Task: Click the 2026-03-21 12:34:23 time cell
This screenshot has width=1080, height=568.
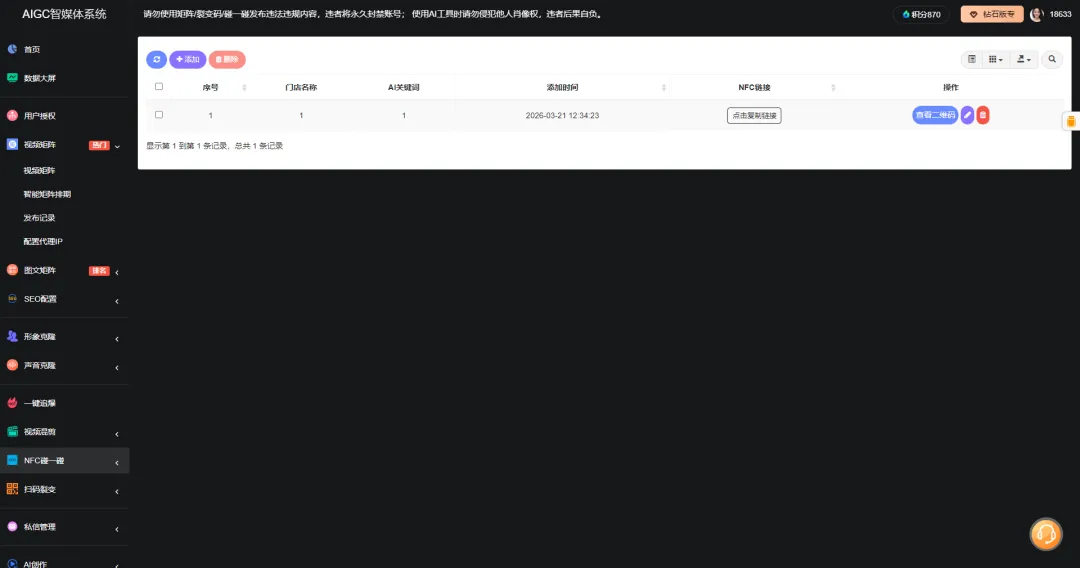Action: (562, 116)
